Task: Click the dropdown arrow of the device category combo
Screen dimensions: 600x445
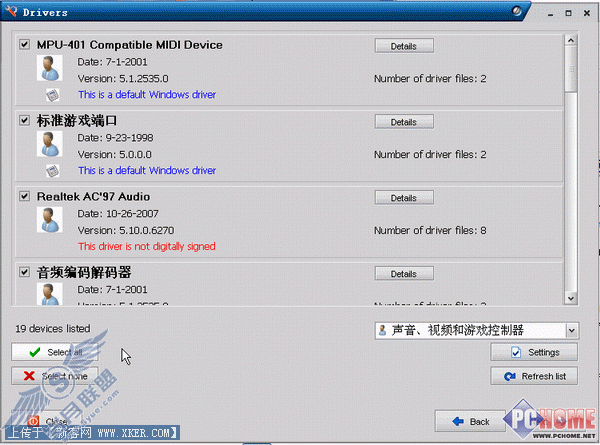Action: [x=572, y=331]
